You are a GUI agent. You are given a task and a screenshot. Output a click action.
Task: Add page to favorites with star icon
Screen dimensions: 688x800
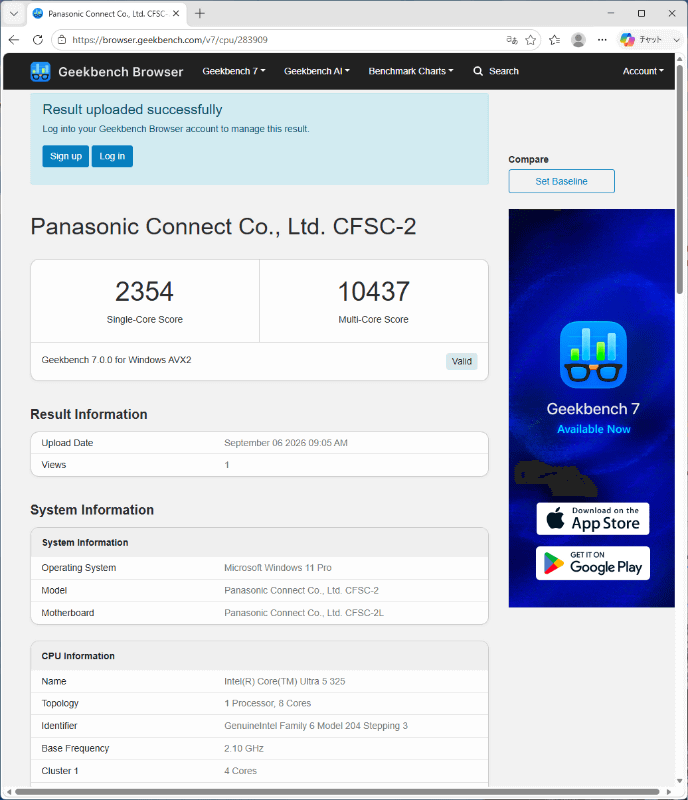click(530, 40)
